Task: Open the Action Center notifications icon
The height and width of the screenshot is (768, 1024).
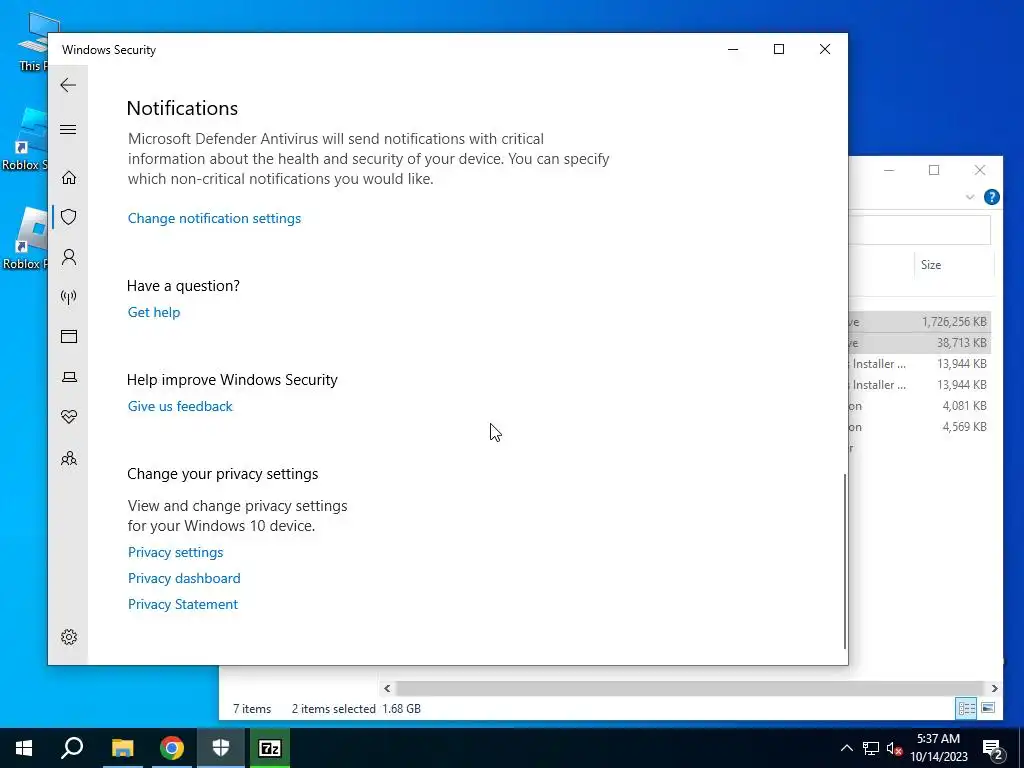Action: pyautogui.click(x=993, y=749)
